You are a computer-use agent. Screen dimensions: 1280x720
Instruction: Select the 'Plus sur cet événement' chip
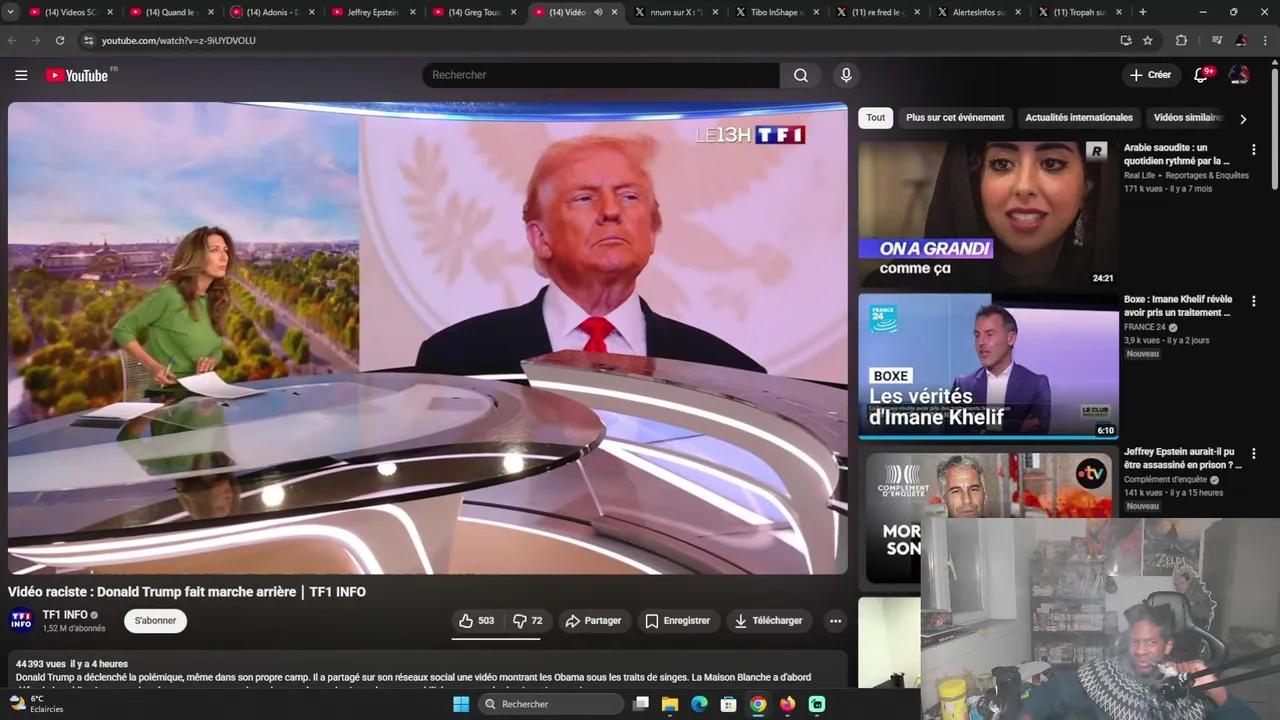[x=955, y=118]
